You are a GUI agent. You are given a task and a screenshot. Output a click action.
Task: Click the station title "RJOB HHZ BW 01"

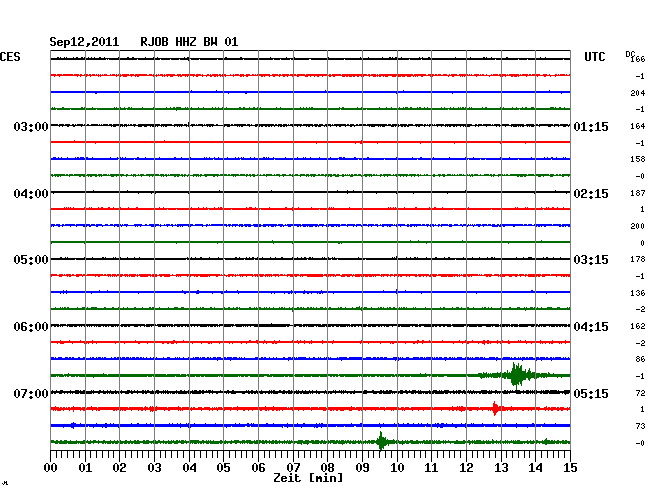(189, 42)
